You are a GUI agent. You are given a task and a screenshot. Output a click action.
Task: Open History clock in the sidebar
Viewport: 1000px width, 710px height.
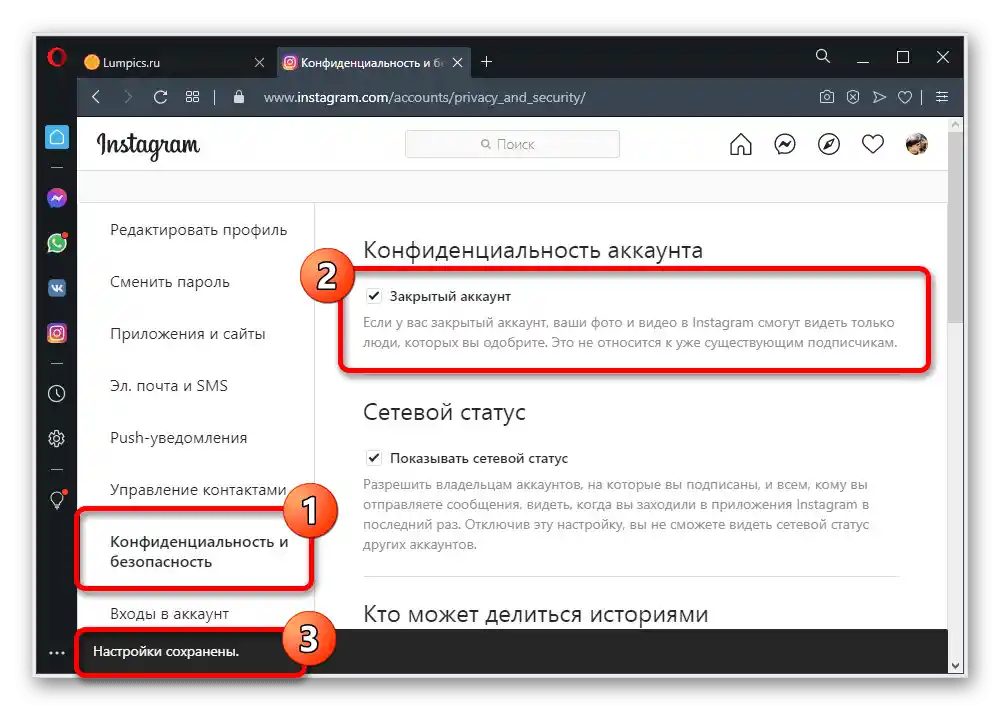57,394
